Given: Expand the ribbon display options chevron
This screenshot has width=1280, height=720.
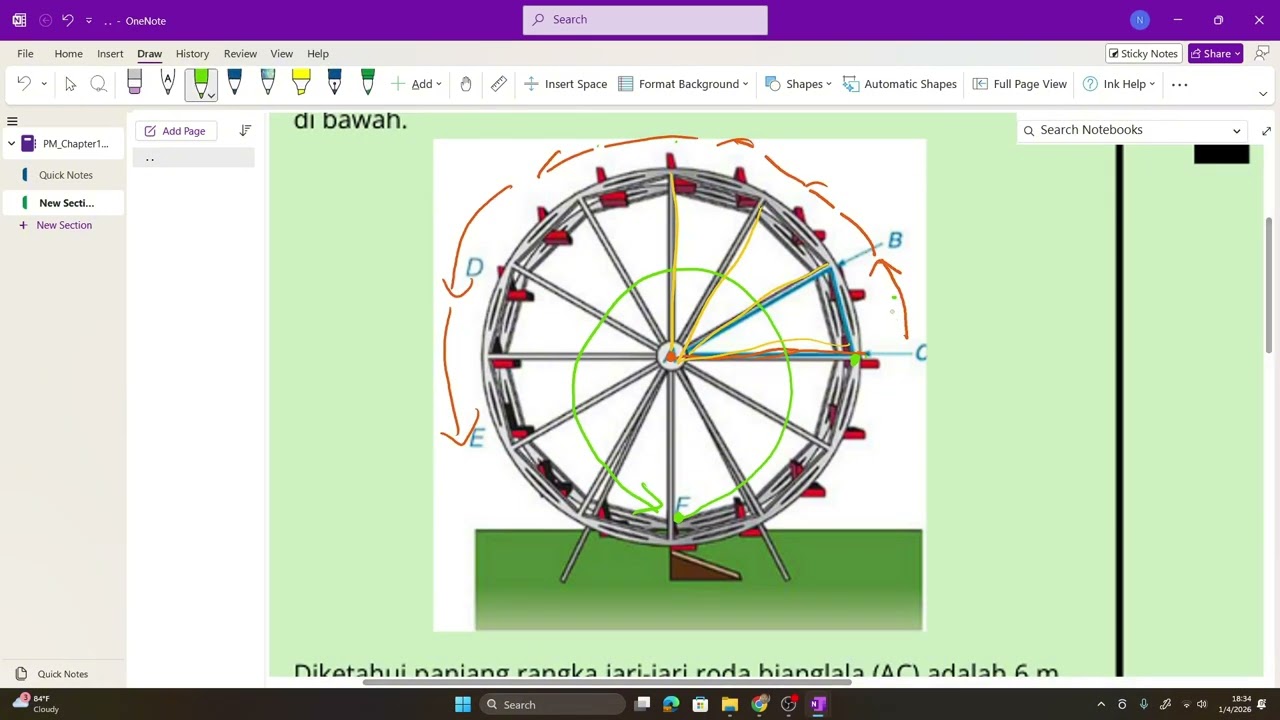Looking at the screenshot, I should 1263,94.
